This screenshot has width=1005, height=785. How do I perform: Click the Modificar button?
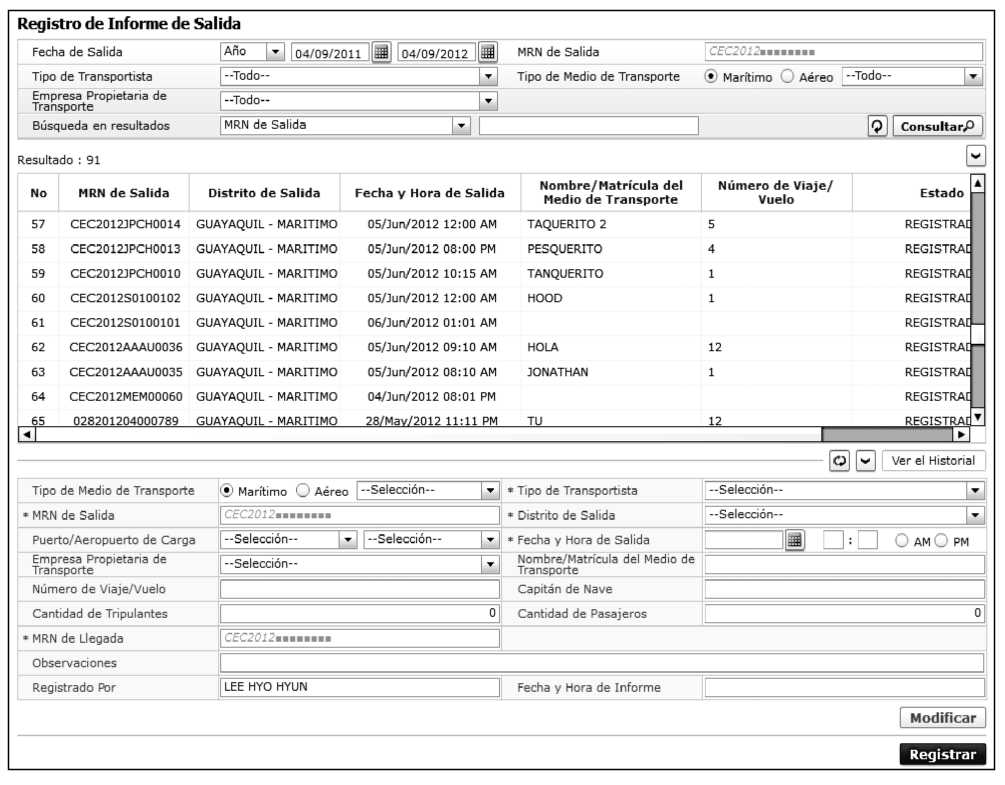coord(942,718)
